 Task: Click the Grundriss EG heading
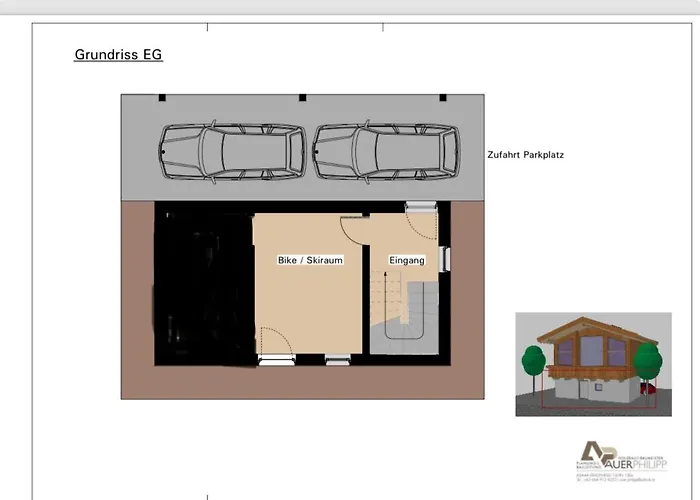click(x=118, y=55)
